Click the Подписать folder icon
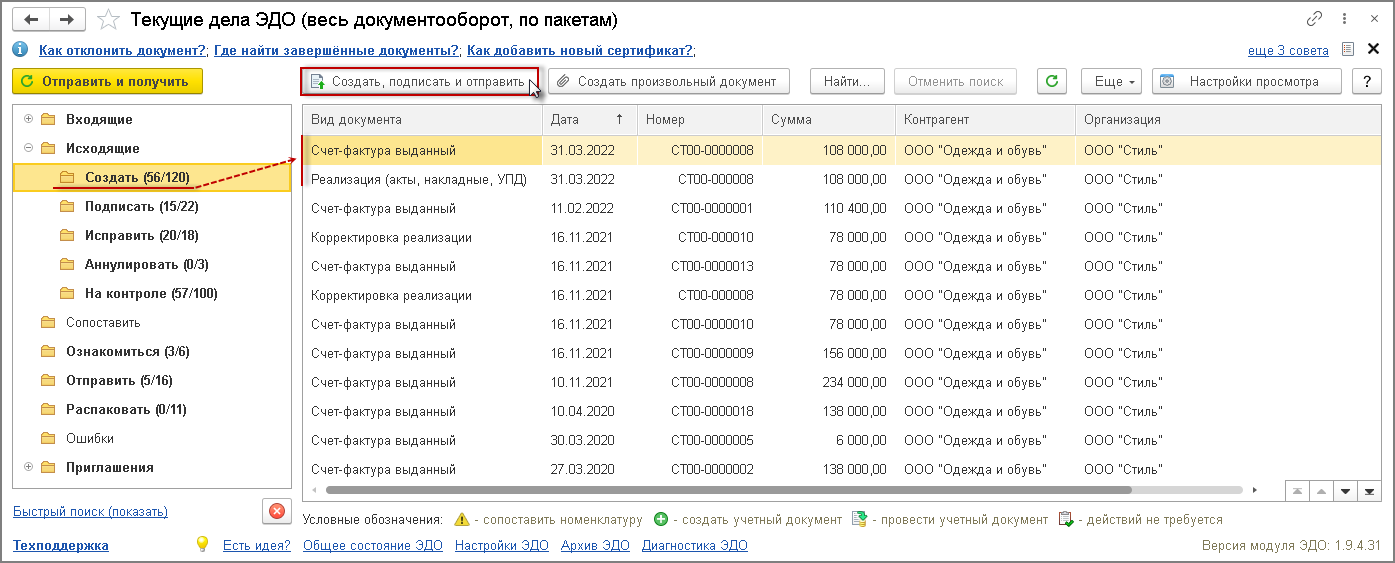The height and width of the screenshot is (563, 1395). point(68,206)
